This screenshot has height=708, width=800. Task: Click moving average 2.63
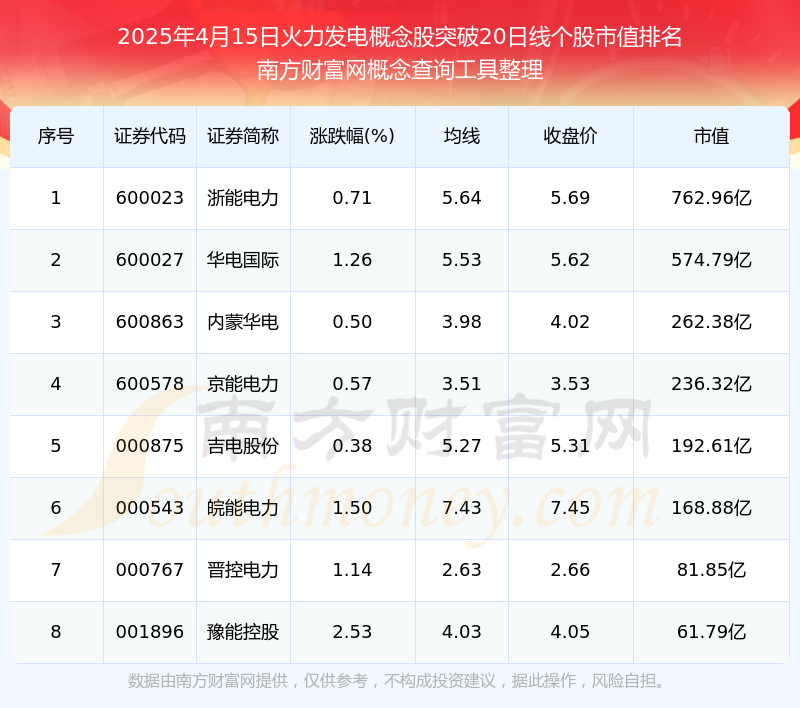tap(462, 570)
